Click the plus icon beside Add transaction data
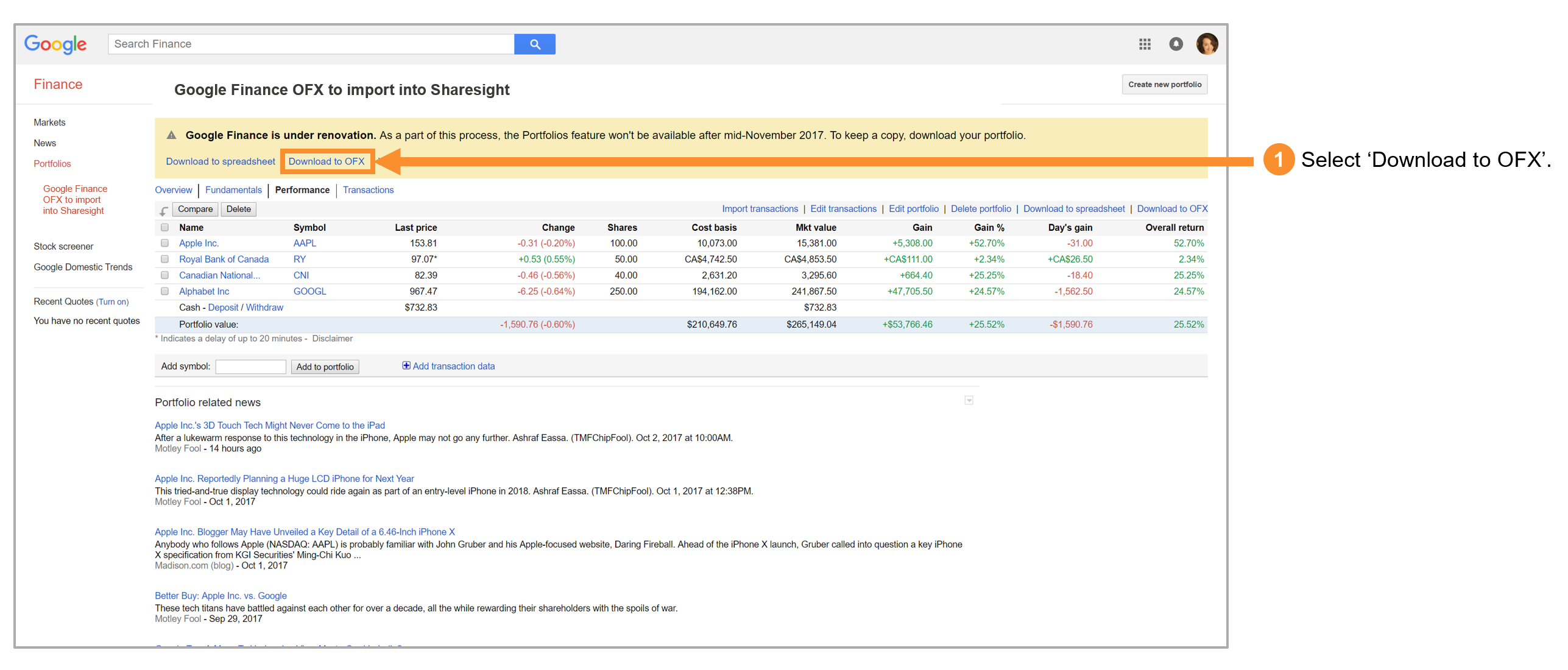The image size is (1568, 670). [406, 365]
